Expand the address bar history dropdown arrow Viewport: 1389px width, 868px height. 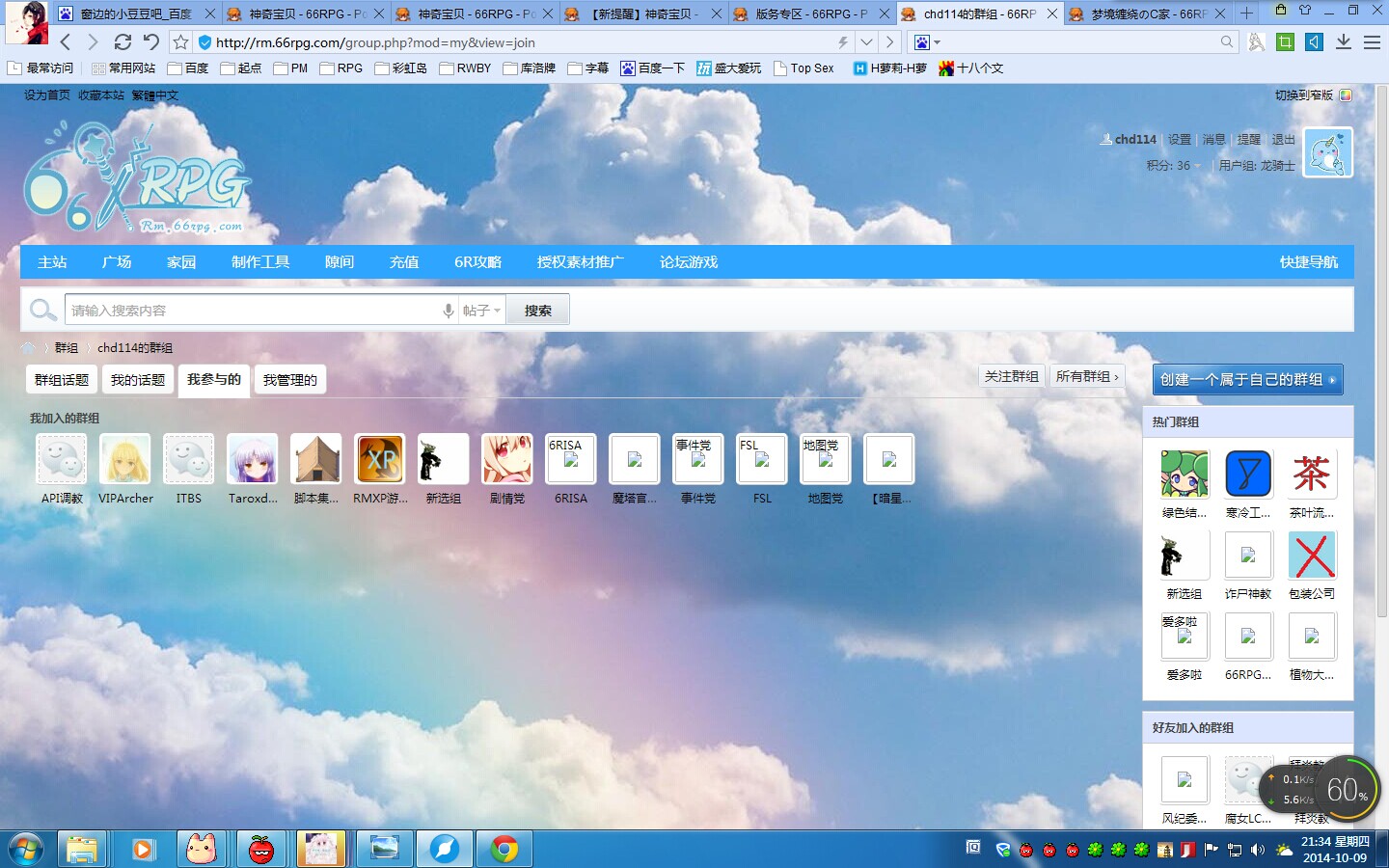(x=866, y=42)
